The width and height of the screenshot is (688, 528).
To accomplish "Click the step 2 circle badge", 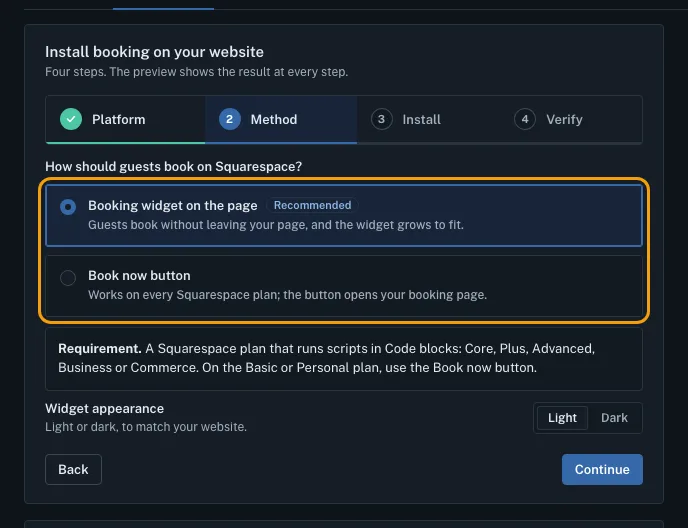I will (229, 119).
